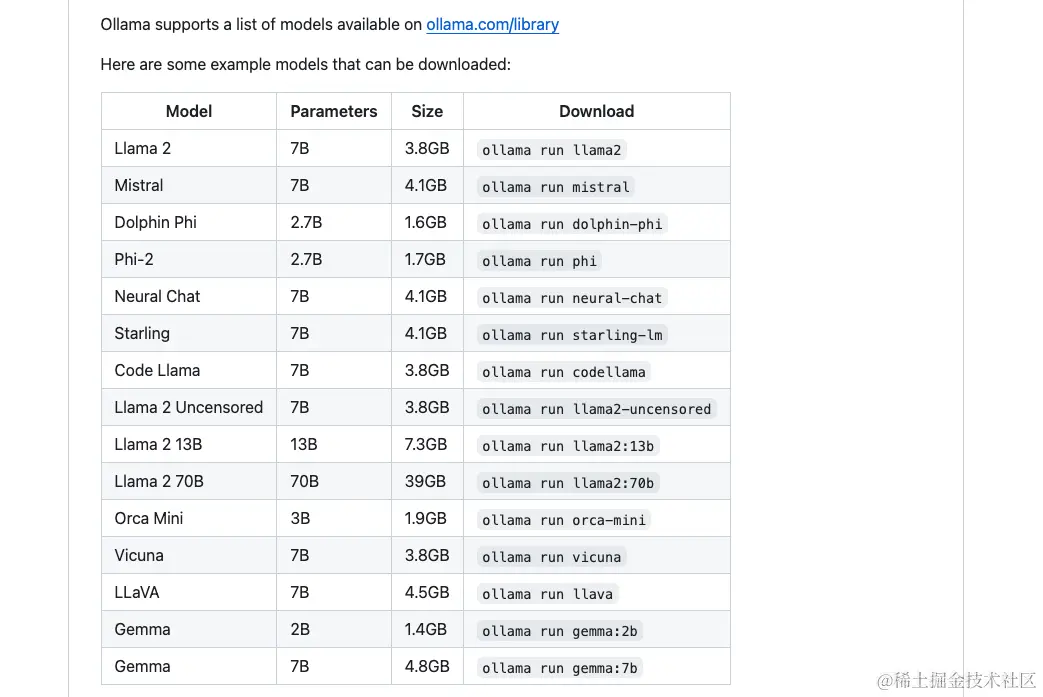The image size is (1043, 697).
Task: Select the 'ollama run llama2-uncensored' command
Action: click(x=597, y=410)
